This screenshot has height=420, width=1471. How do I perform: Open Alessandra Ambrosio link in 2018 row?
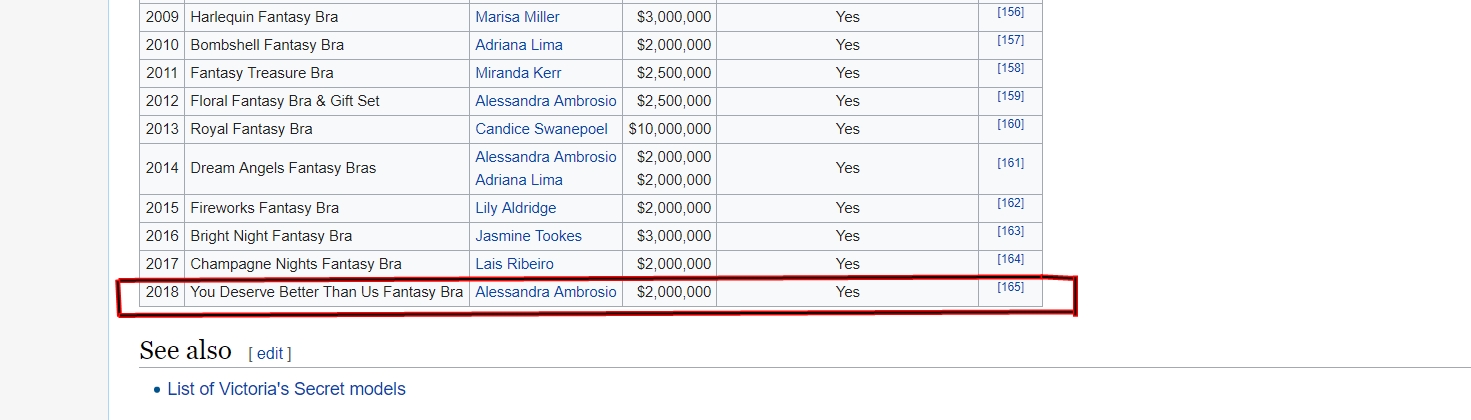coord(546,292)
